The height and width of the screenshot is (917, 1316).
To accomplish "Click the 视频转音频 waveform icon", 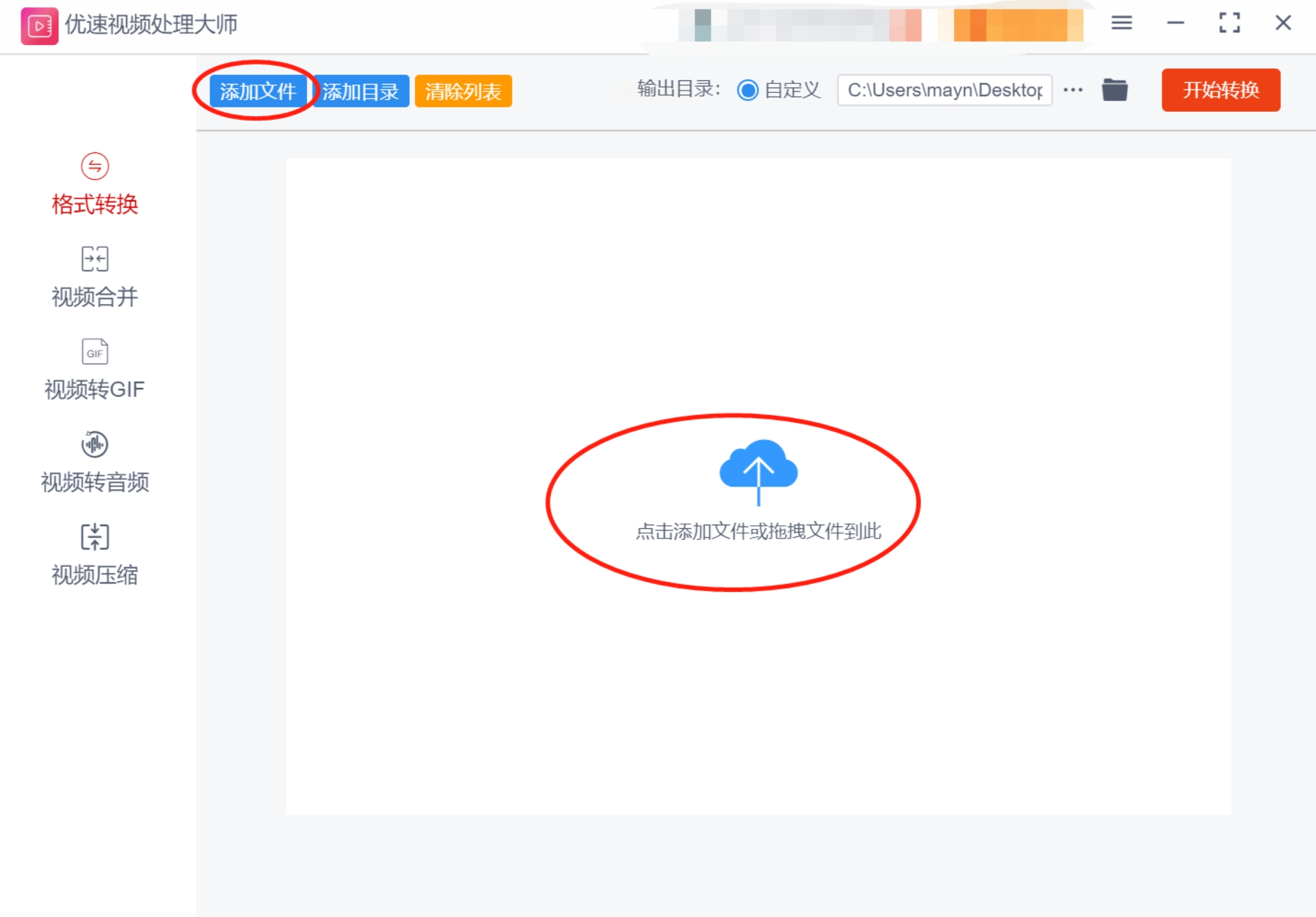I will click(95, 444).
